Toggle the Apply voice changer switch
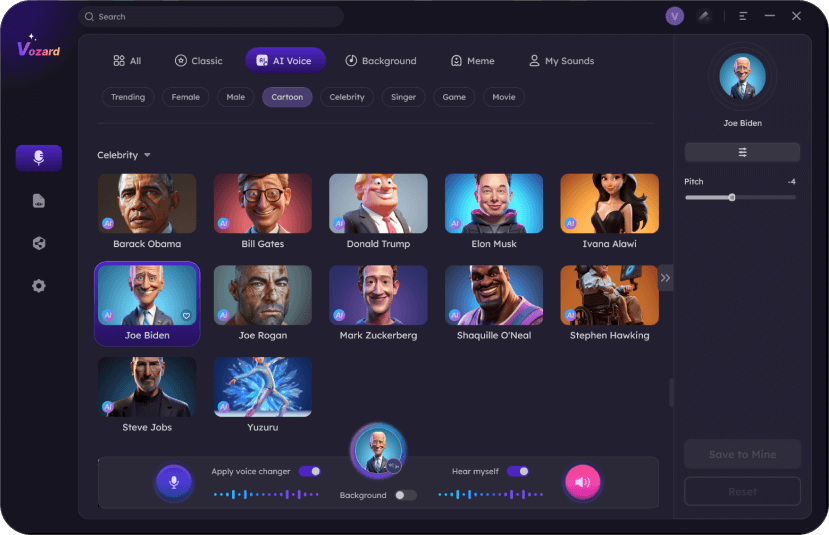The image size is (829, 535). click(309, 471)
